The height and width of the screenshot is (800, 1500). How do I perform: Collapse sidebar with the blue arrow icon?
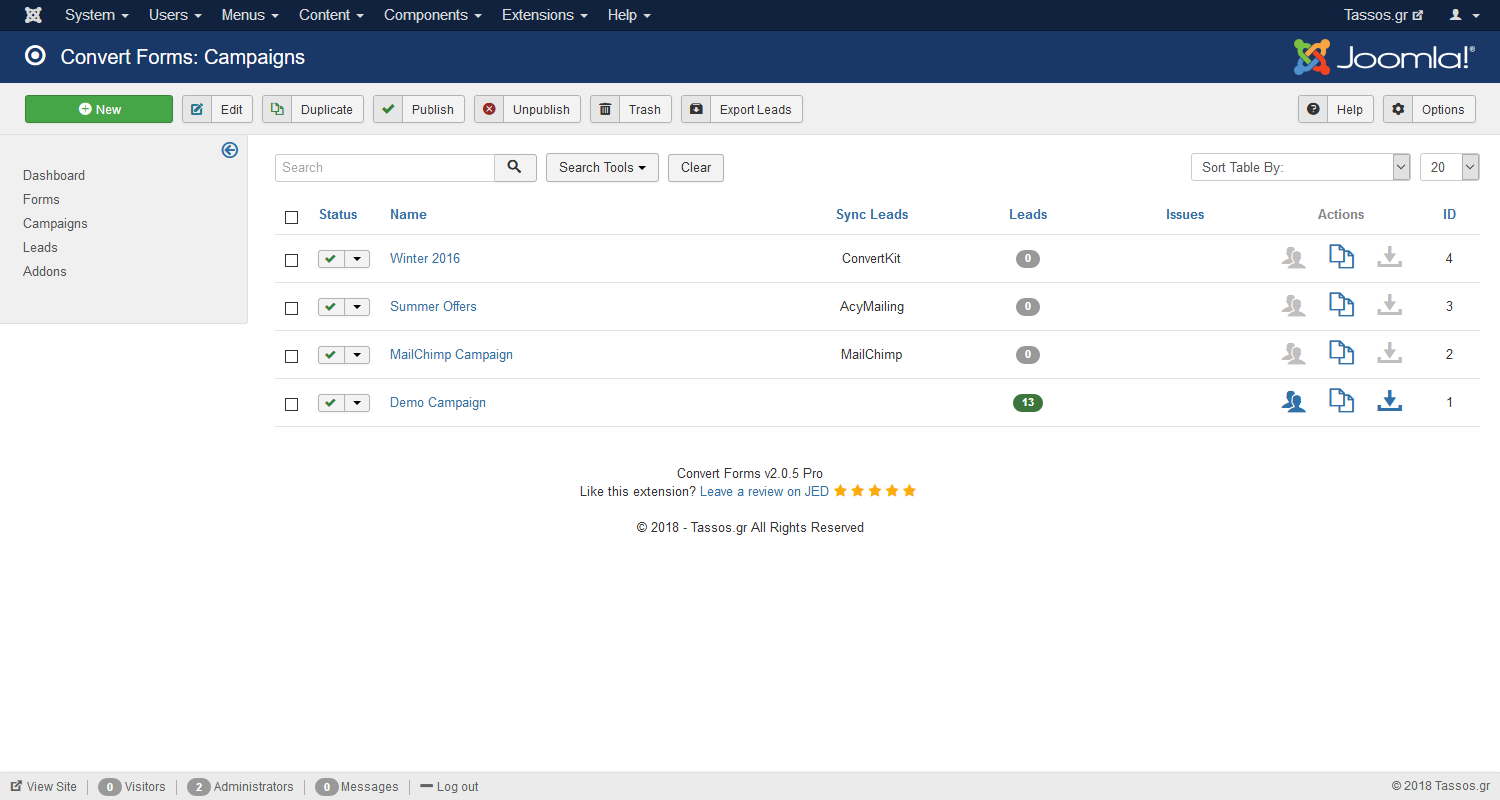(x=230, y=150)
